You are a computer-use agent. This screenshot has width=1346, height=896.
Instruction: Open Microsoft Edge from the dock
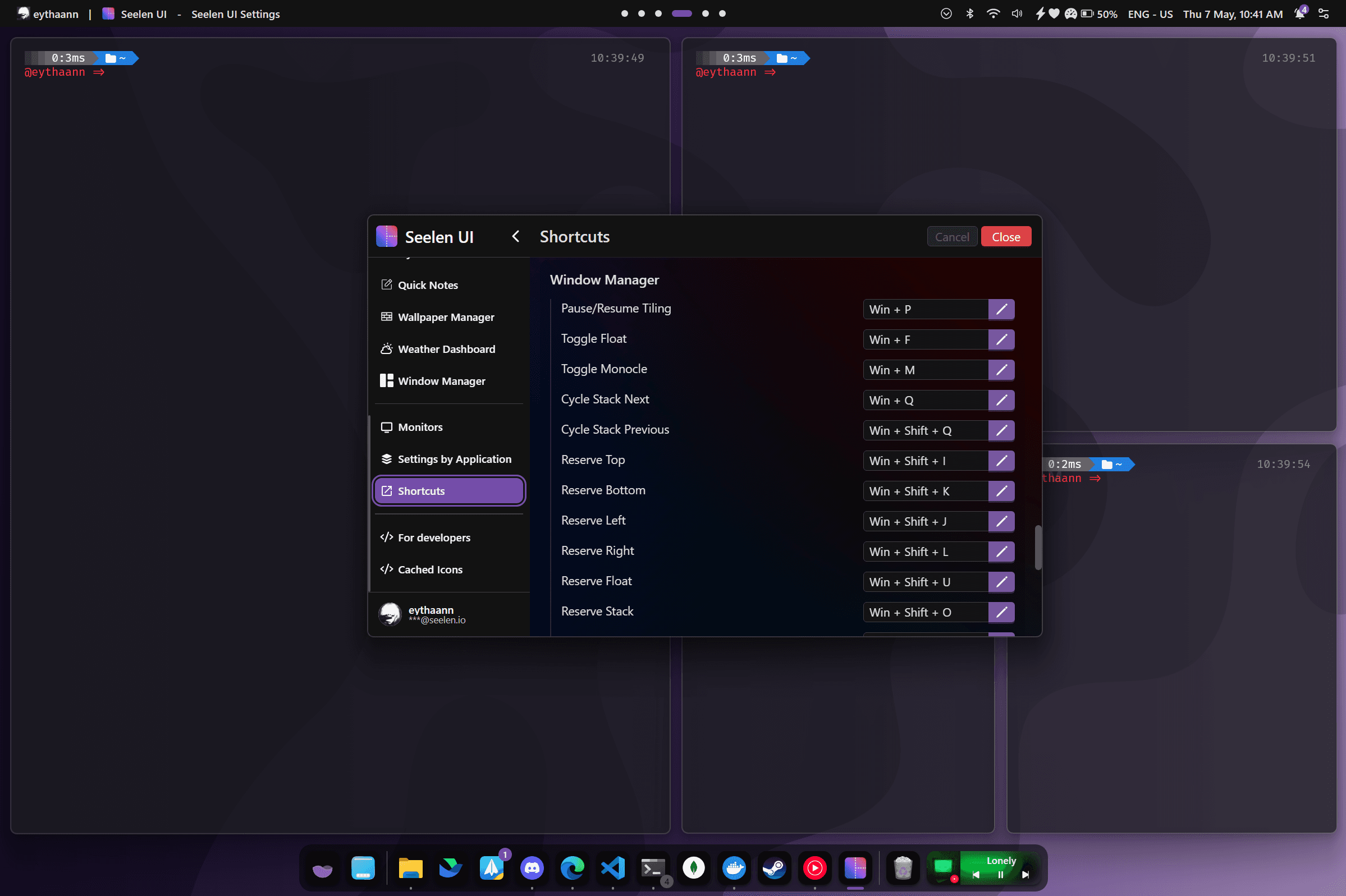pos(572,868)
